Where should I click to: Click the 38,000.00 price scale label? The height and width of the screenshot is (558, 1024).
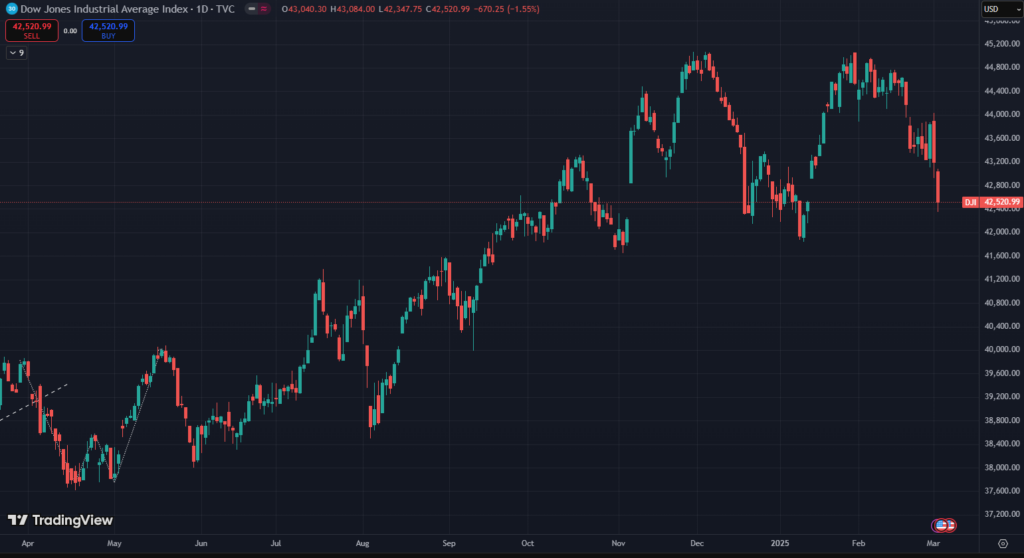(1002, 467)
